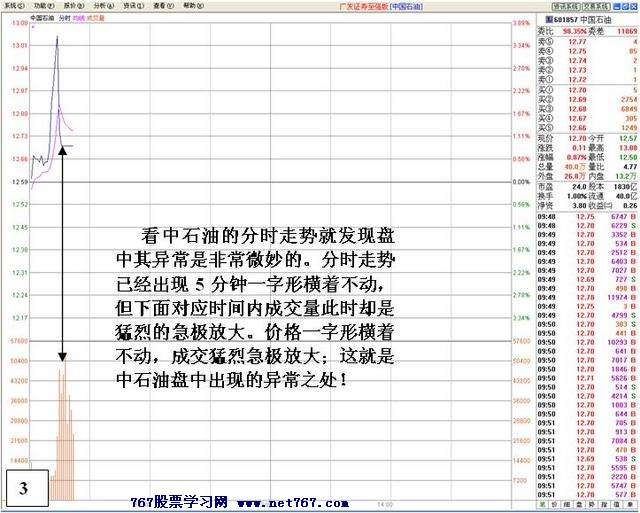Click the 内盘 value 13.2万
This screenshot has height=513, width=640.
click(x=627, y=176)
